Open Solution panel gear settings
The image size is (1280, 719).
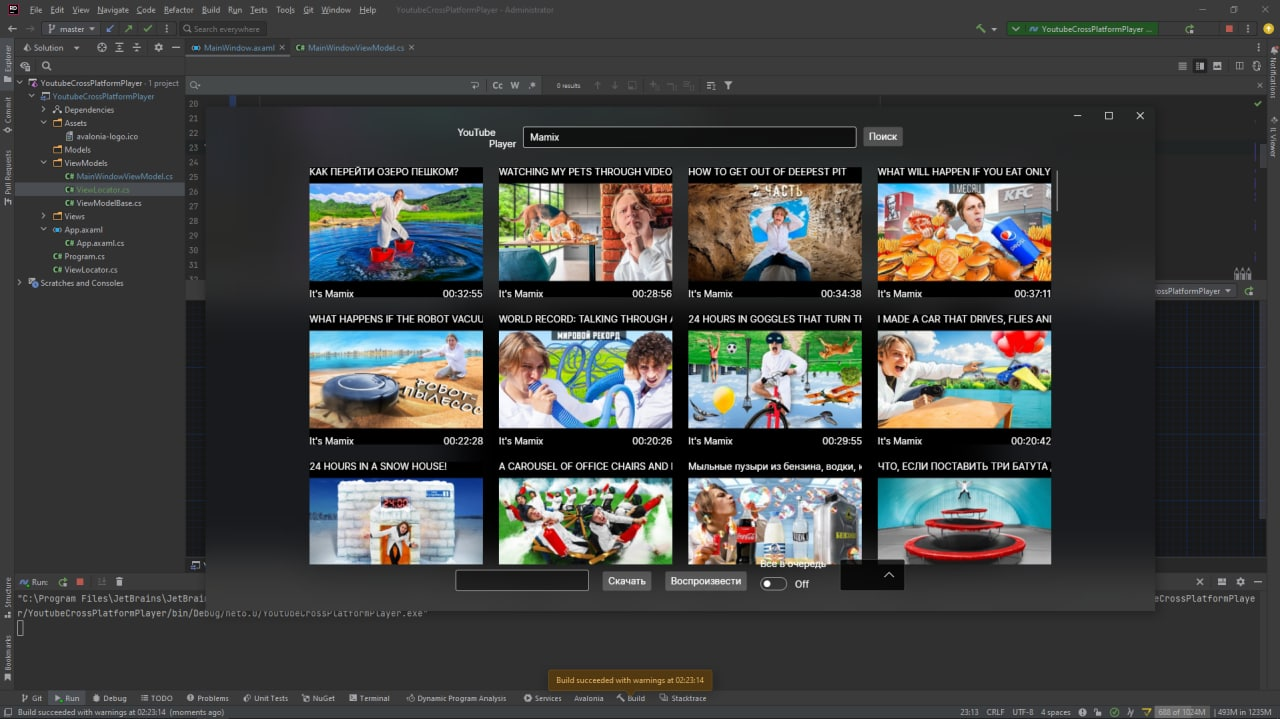(158, 47)
